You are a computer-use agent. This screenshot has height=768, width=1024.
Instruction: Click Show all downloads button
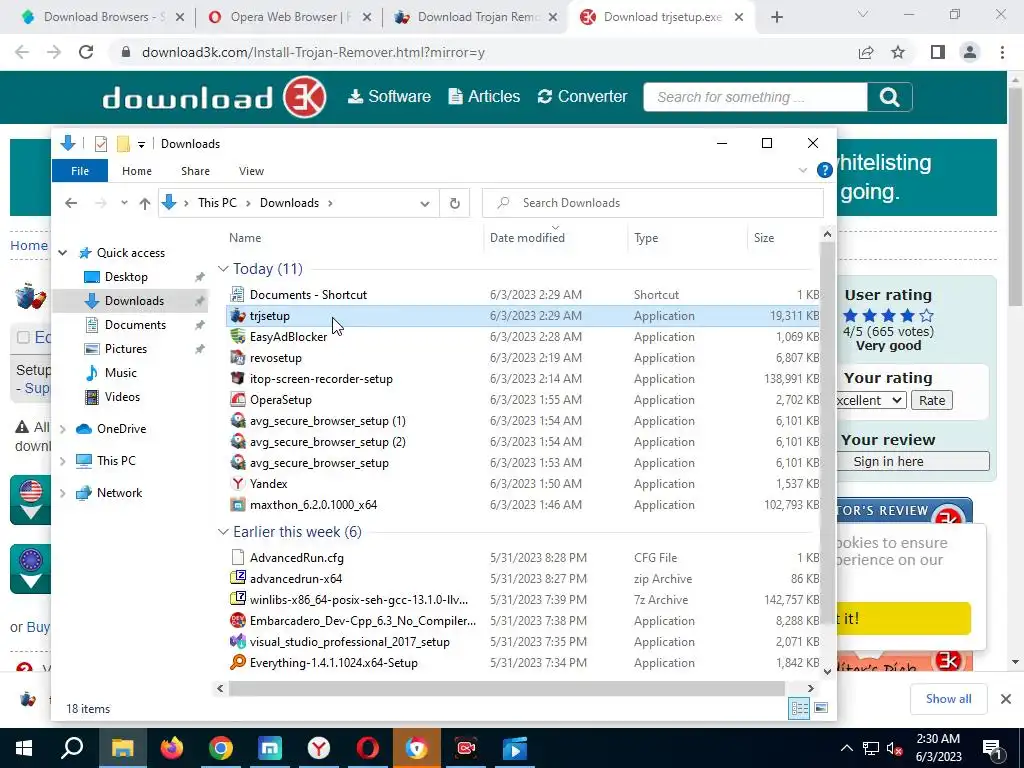[x=948, y=699]
